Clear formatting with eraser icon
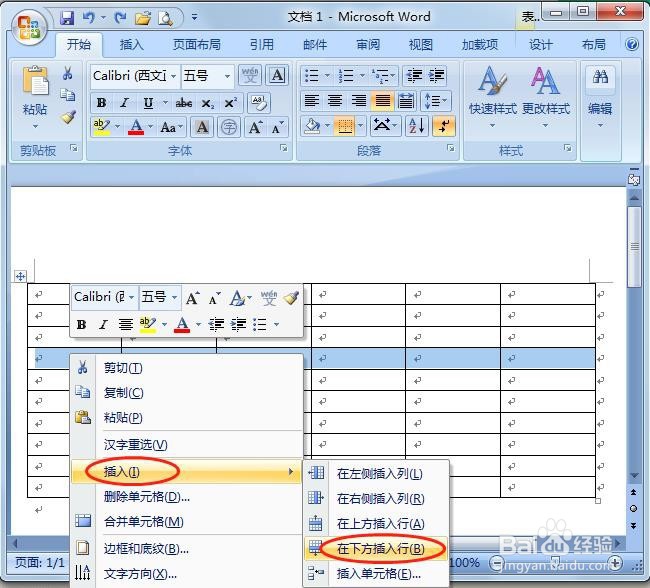650x588 pixels. 259,103
